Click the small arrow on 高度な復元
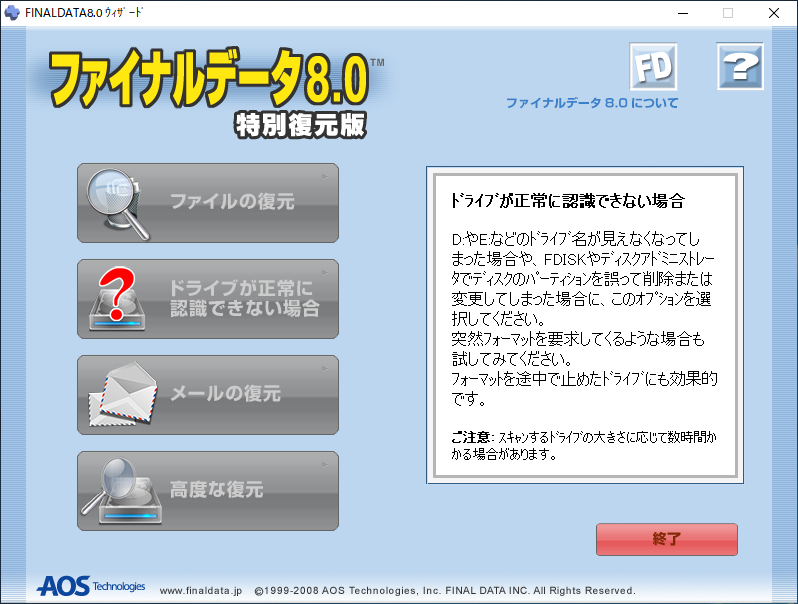The image size is (798, 604). click(325, 465)
